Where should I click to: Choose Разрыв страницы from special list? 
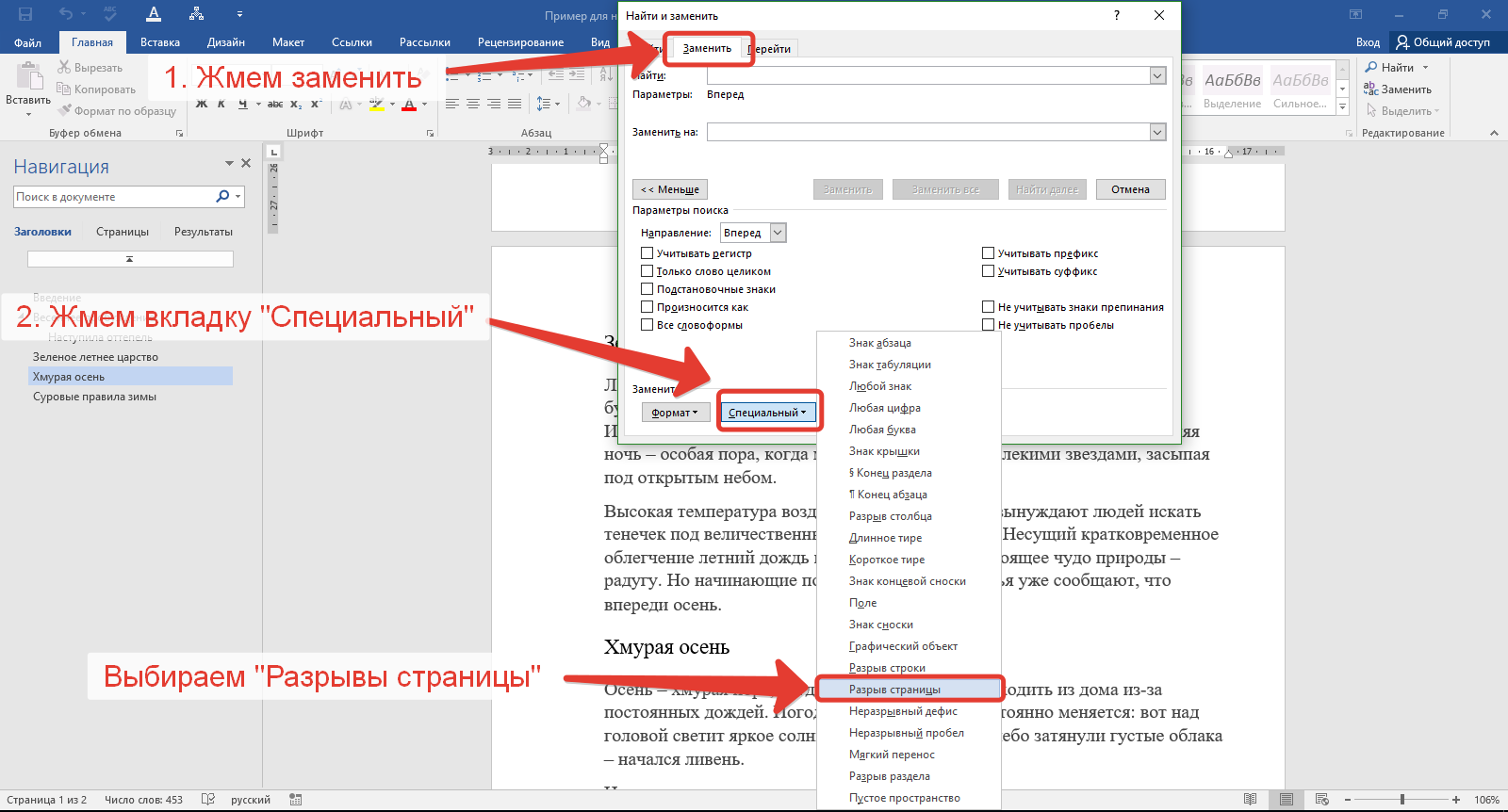909,690
